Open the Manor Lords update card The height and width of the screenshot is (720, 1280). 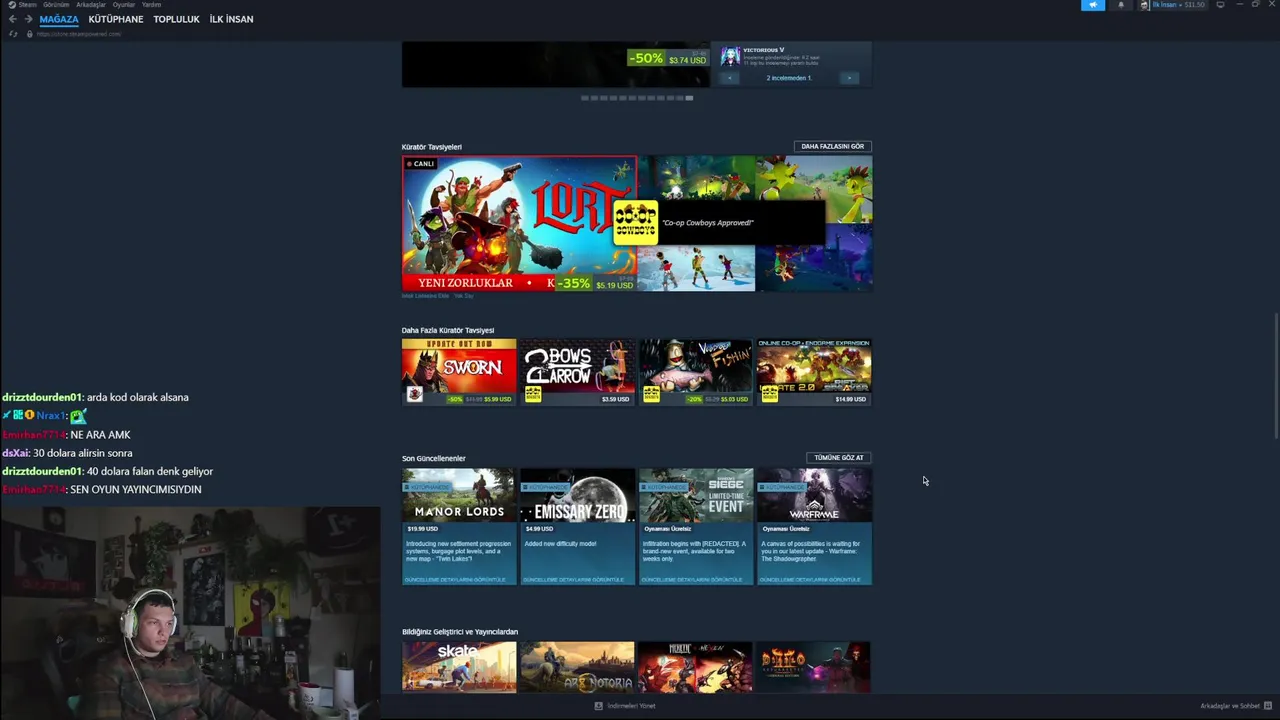point(459,526)
